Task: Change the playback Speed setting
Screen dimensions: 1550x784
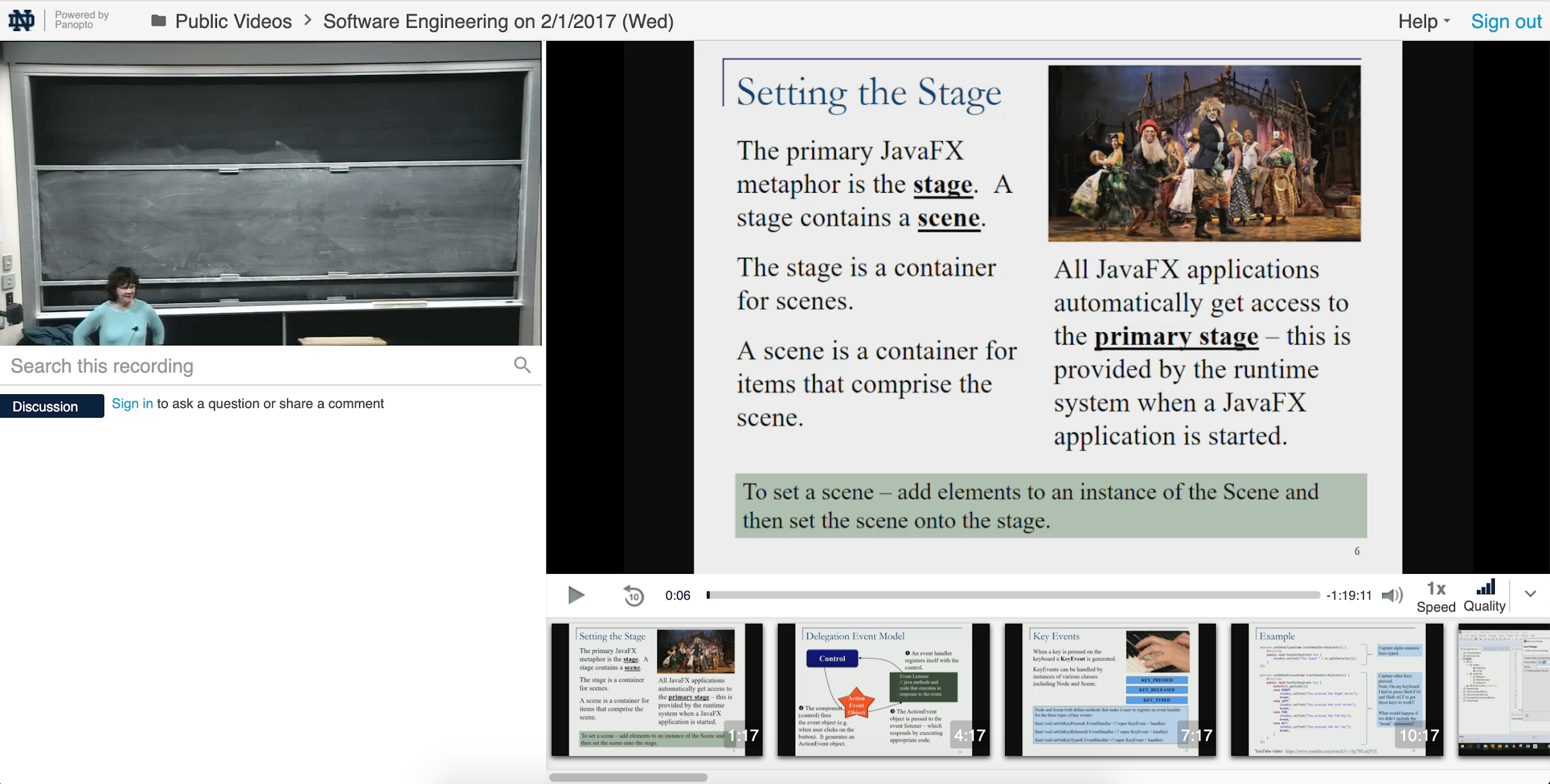Action: pyautogui.click(x=1436, y=597)
